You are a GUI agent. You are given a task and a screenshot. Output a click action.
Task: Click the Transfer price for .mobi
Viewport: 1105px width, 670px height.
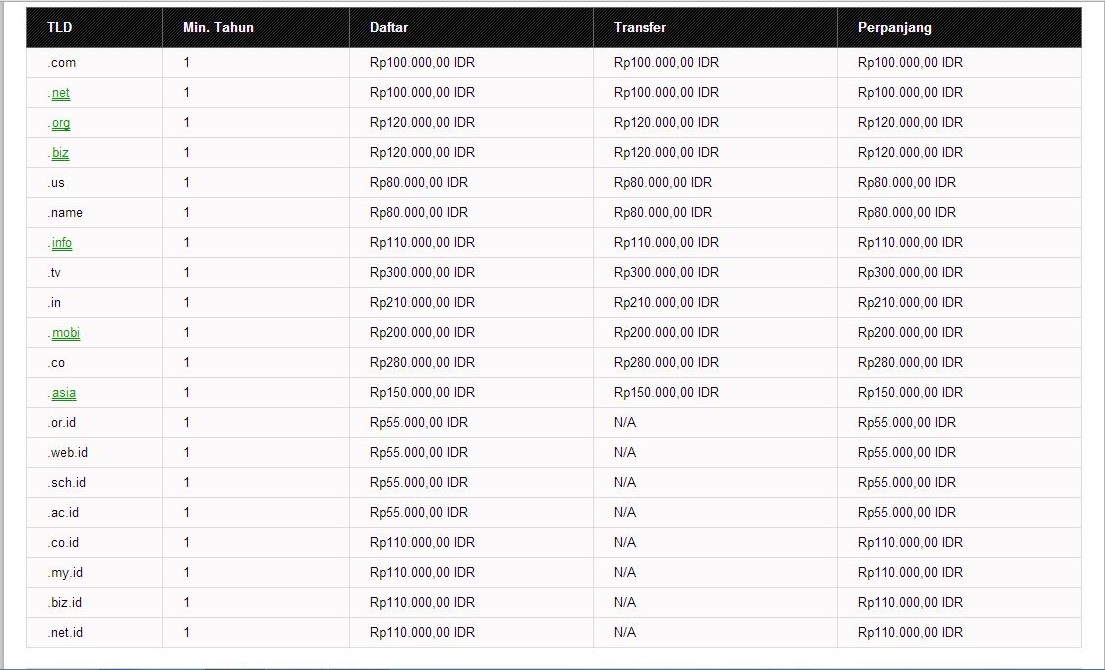(666, 333)
